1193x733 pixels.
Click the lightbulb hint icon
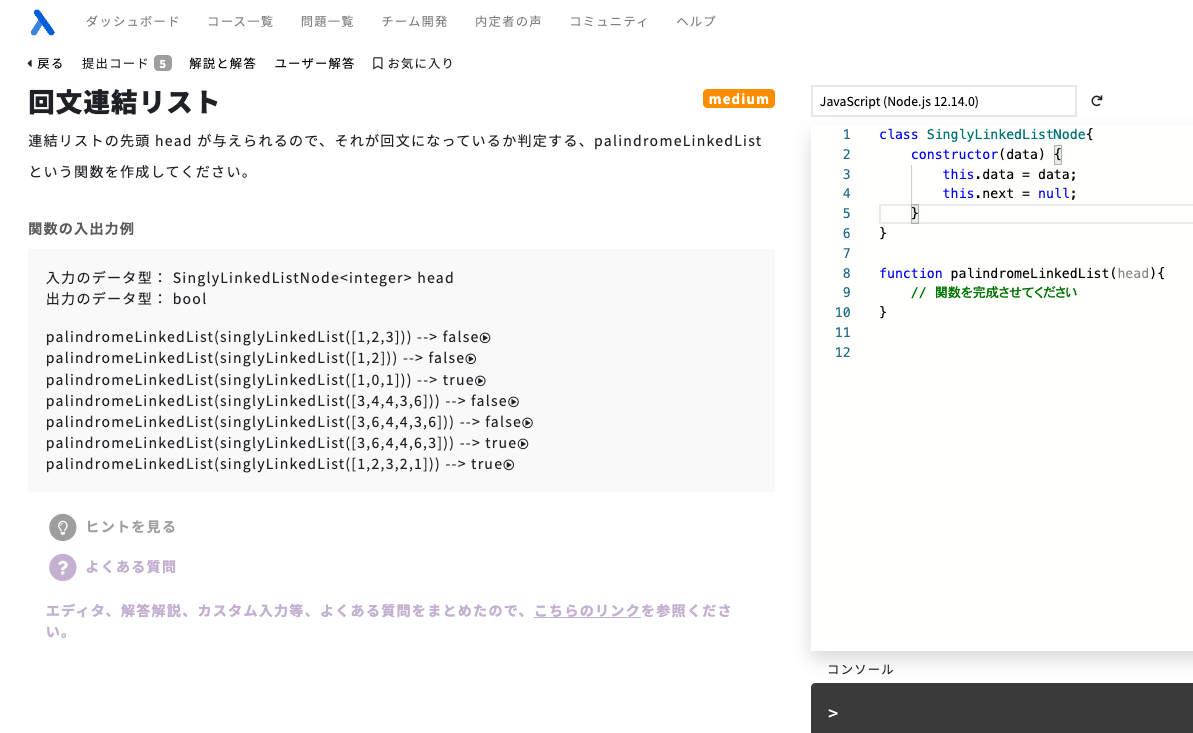(x=62, y=527)
